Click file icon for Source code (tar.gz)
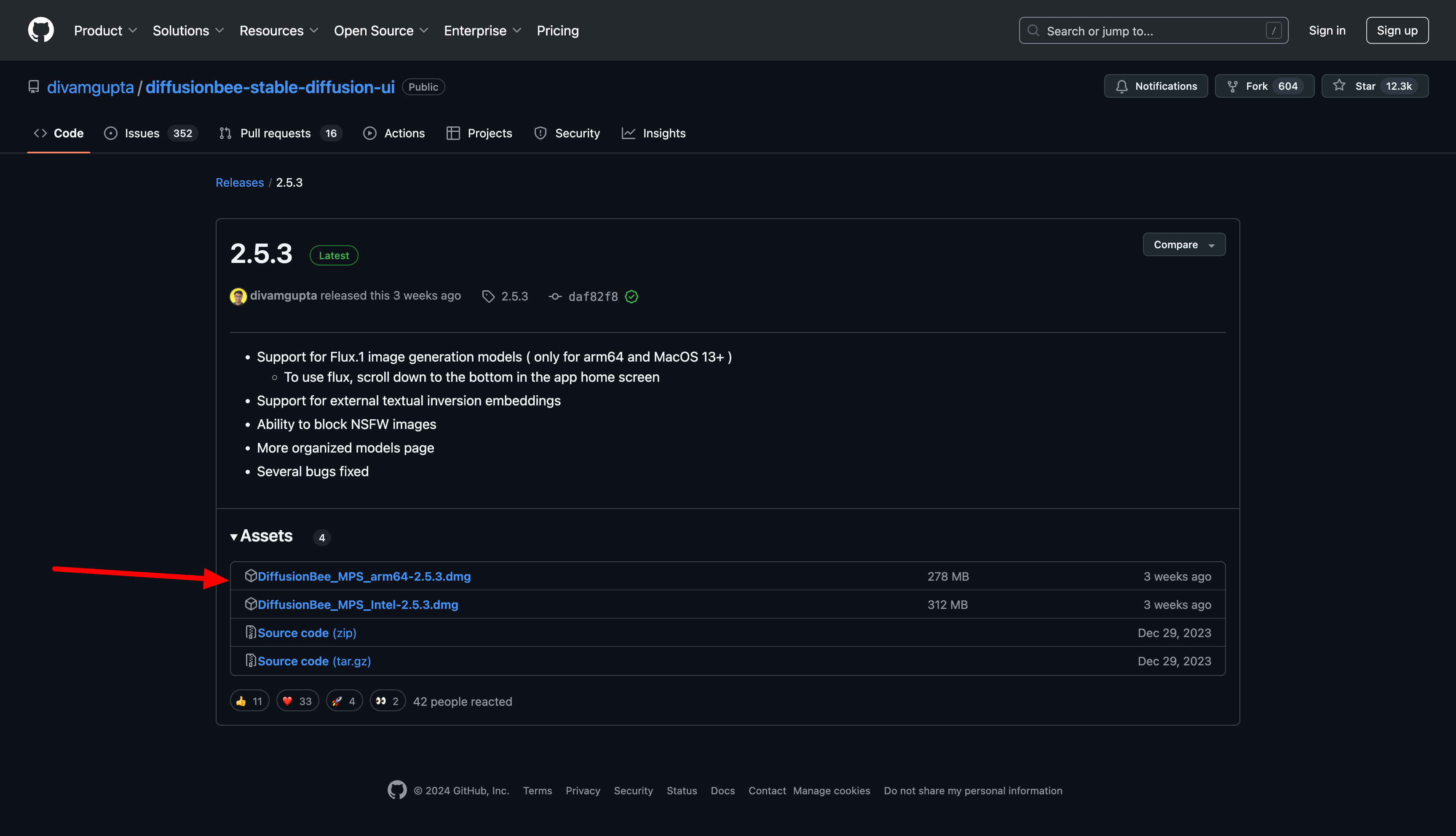The image size is (1456, 836). pyautogui.click(x=251, y=660)
